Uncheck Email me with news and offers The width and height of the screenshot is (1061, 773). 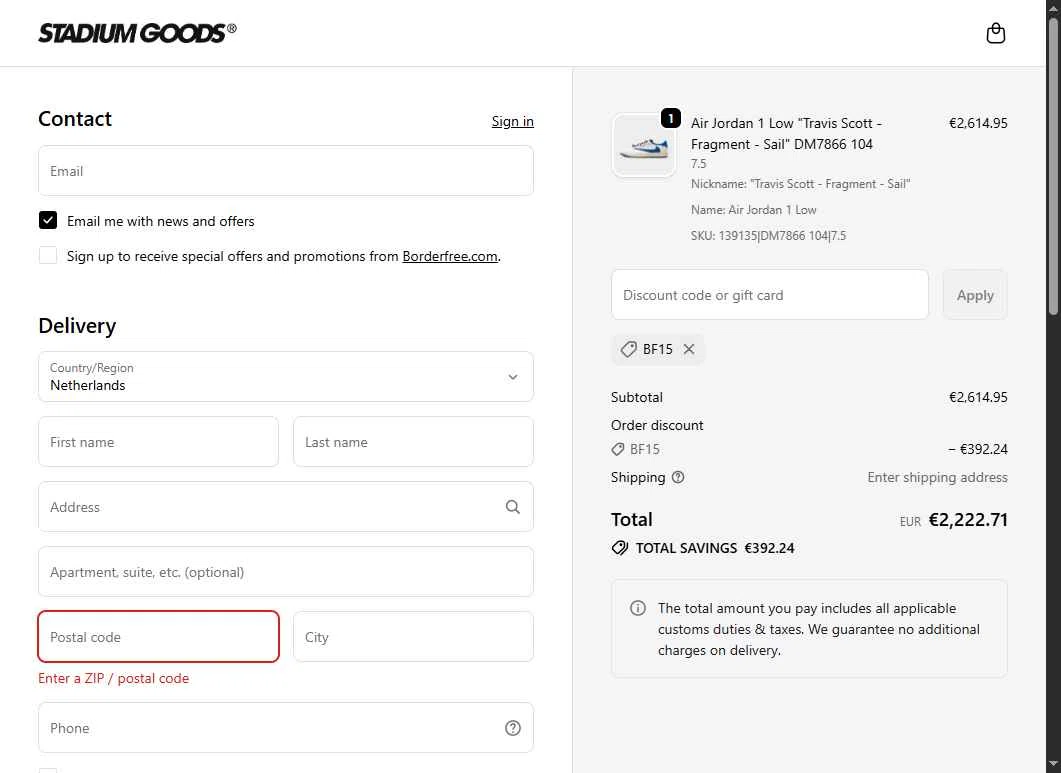pyautogui.click(x=48, y=221)
